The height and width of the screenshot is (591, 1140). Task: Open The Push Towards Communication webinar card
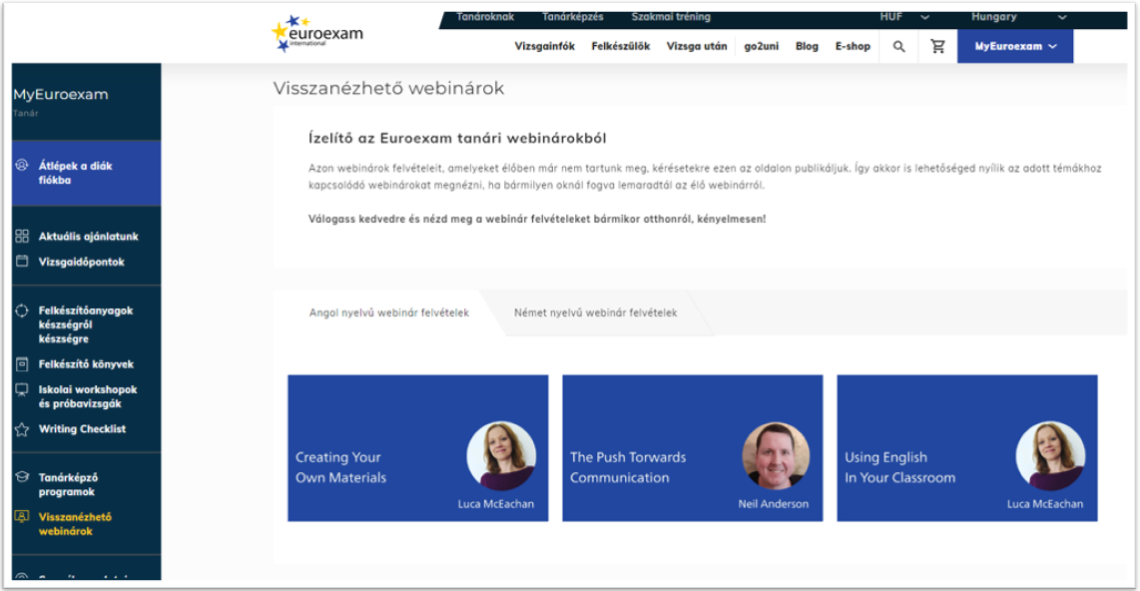pyautogui.click(x=692, y=448)
